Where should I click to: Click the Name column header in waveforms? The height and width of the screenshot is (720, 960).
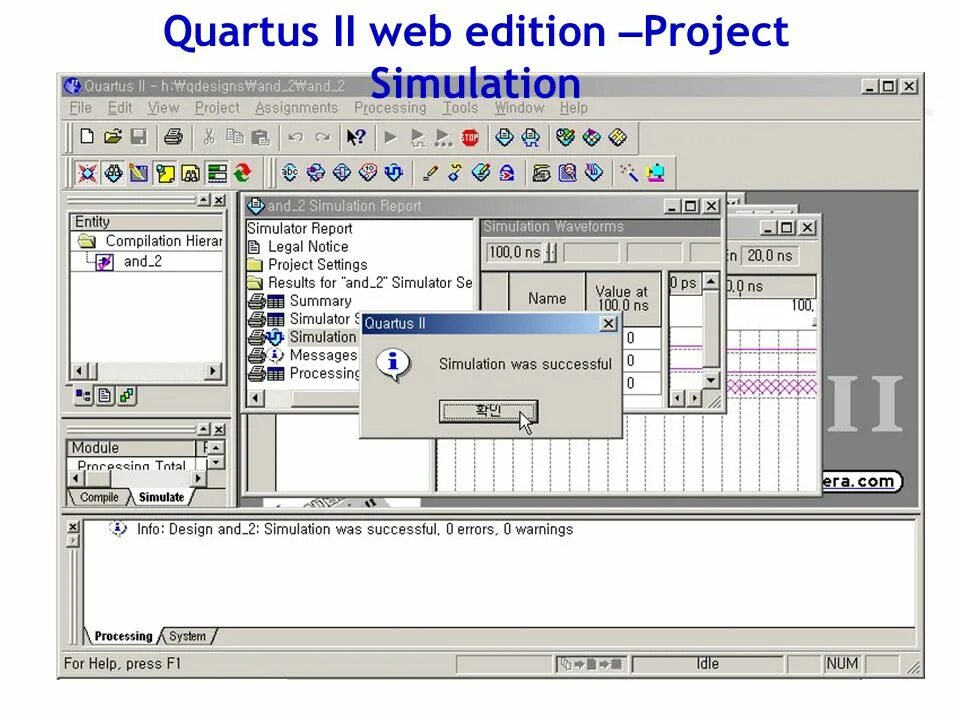[547, 298]
